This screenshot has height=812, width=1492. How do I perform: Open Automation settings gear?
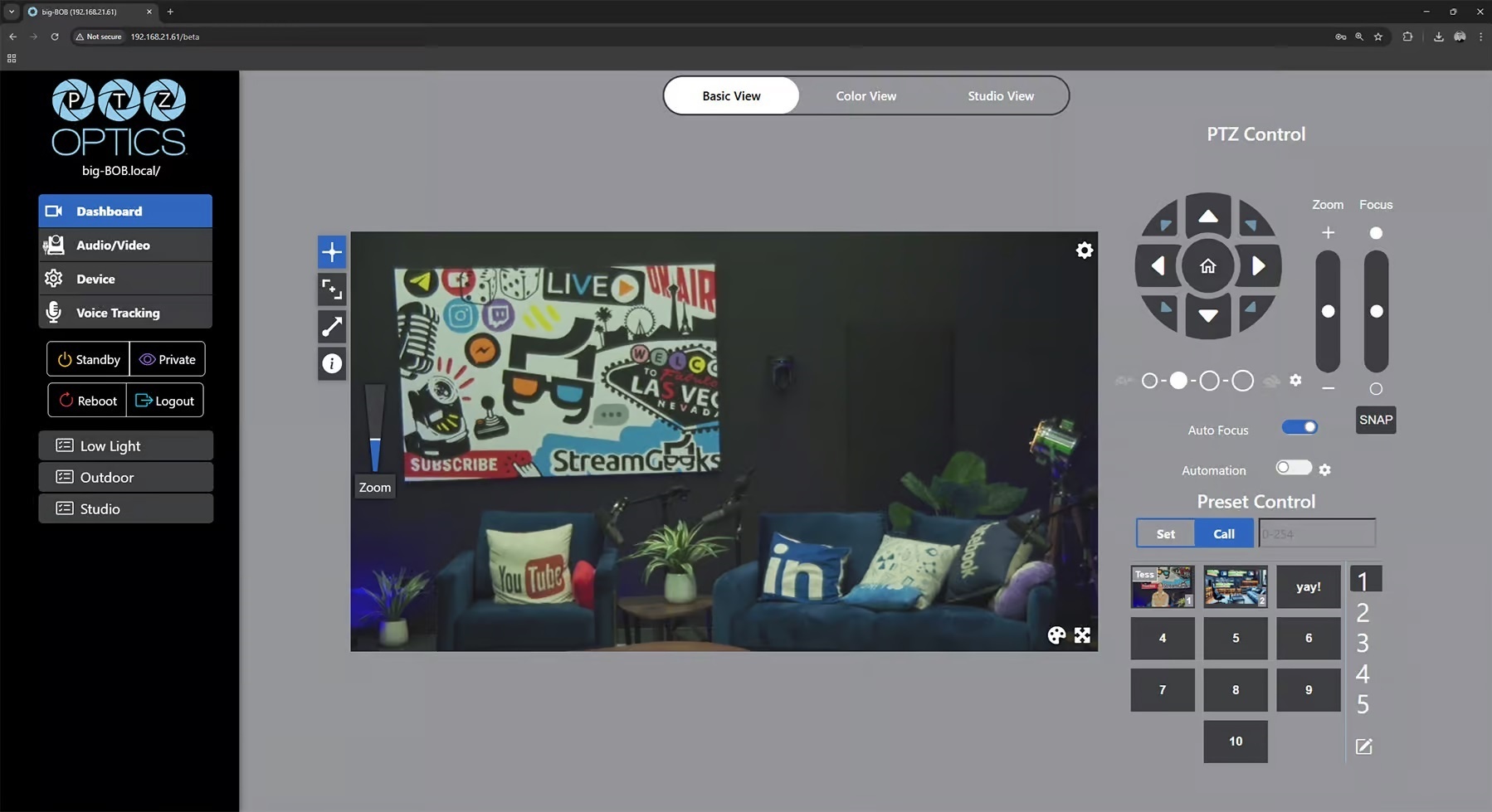point(1324,470)
